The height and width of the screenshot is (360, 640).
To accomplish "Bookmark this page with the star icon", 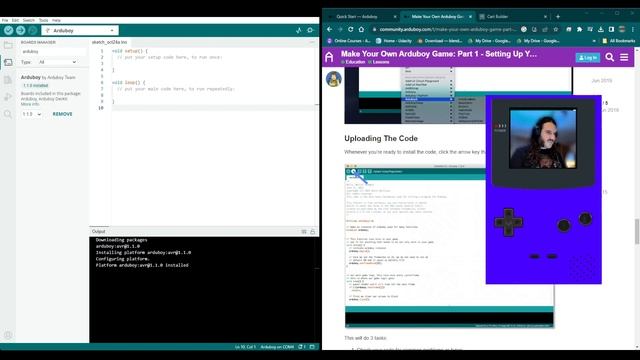I will (556, 29).
